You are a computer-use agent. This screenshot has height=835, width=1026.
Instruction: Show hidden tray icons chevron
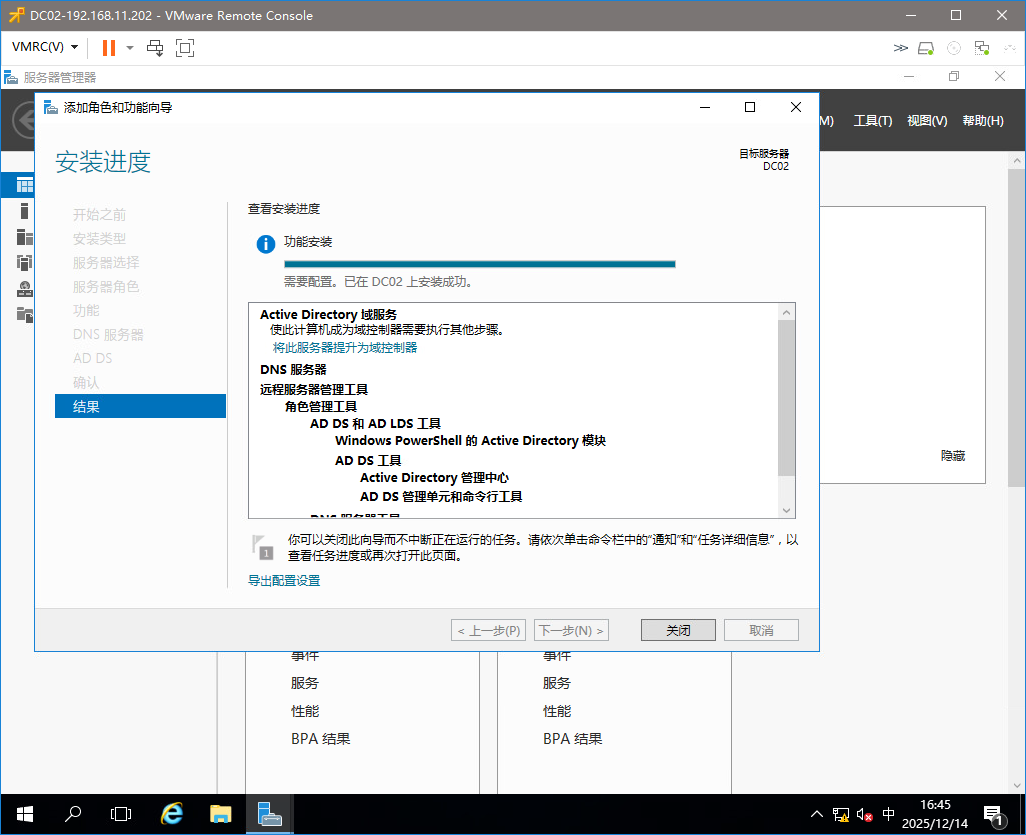tap(817, 814)
